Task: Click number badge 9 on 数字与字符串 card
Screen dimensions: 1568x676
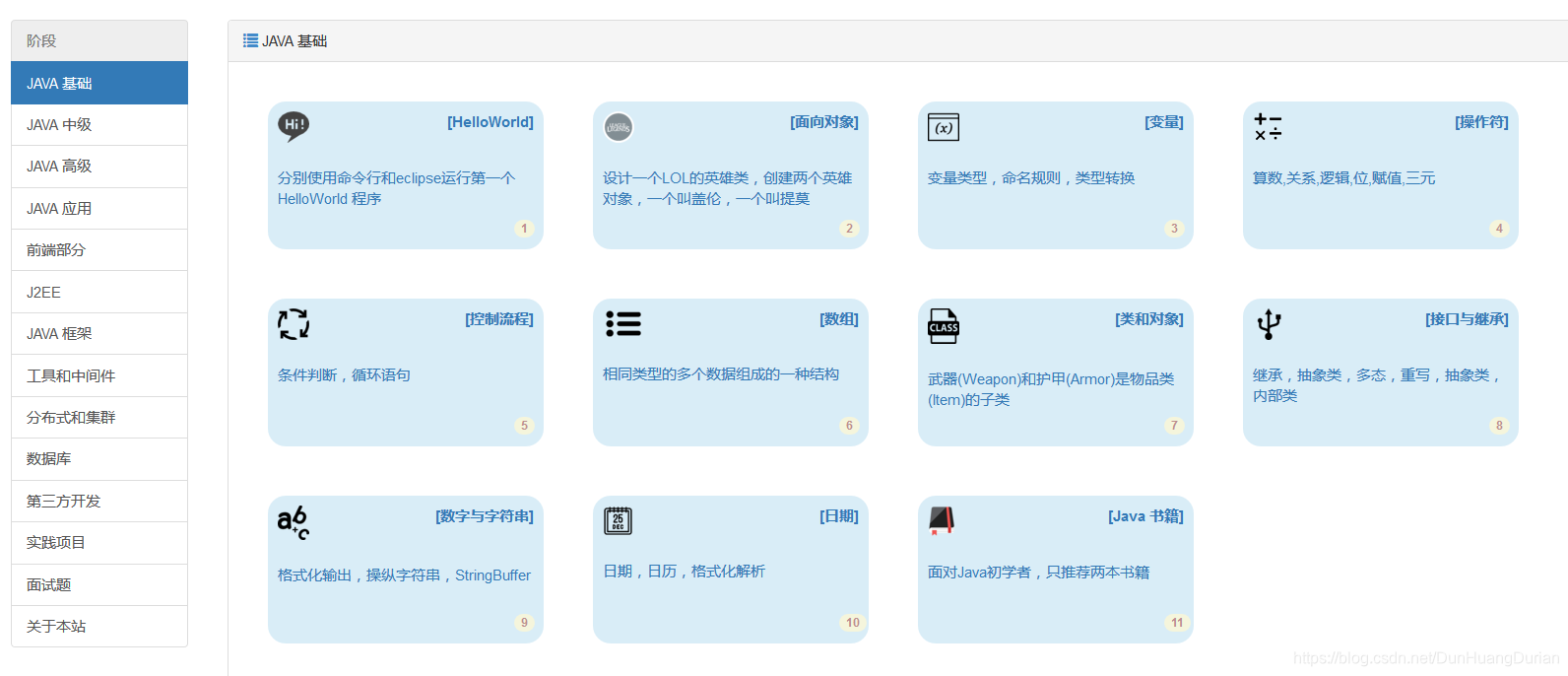Action: click(x=524, y=623)
